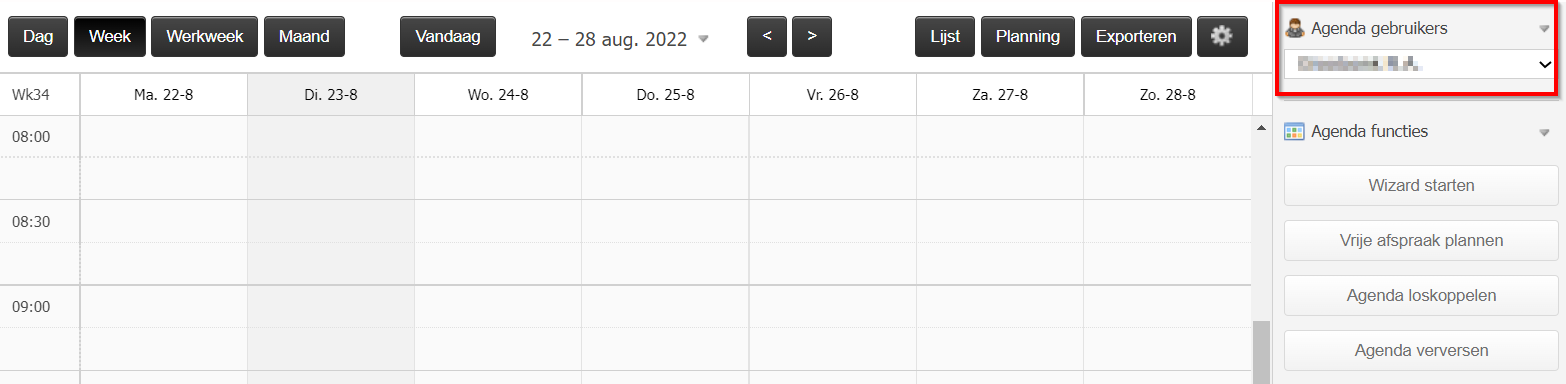This screenshot has height=384, width=1566.
Task: Open calendar settings gear icon
Action: [1222, 36]
